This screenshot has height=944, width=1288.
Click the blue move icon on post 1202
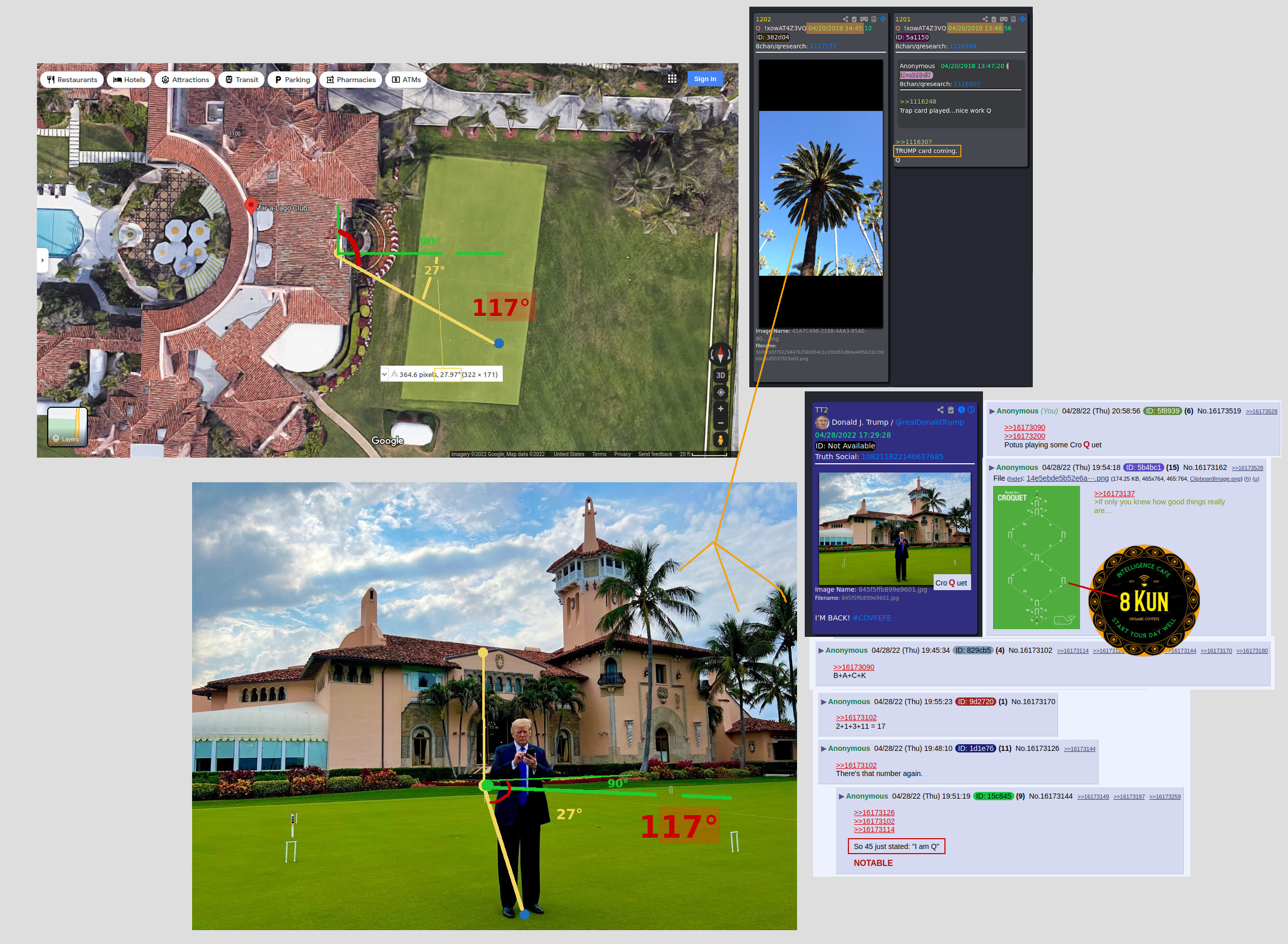click(883, 19)
